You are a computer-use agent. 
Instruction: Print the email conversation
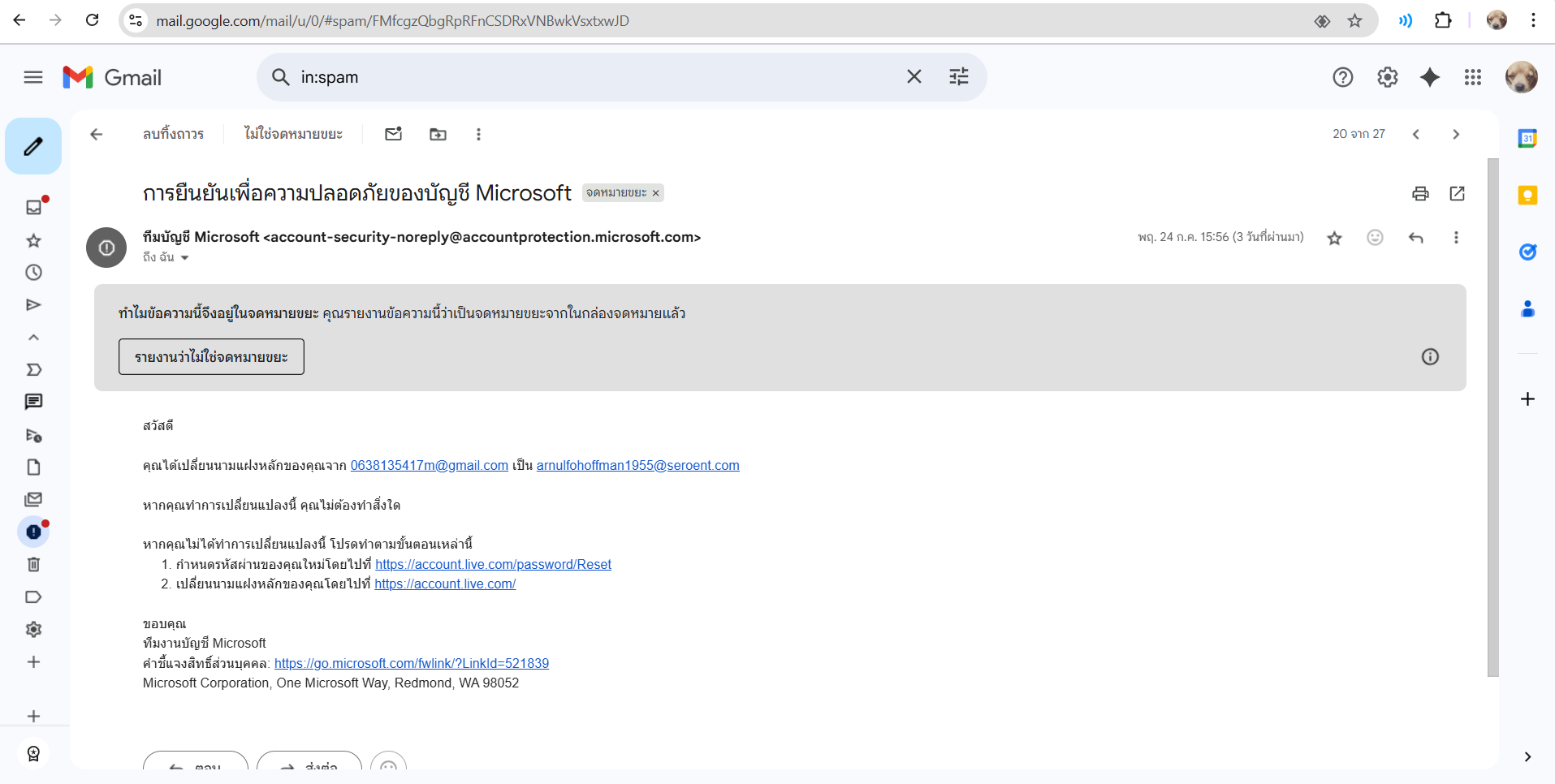tap(1420, 193)
